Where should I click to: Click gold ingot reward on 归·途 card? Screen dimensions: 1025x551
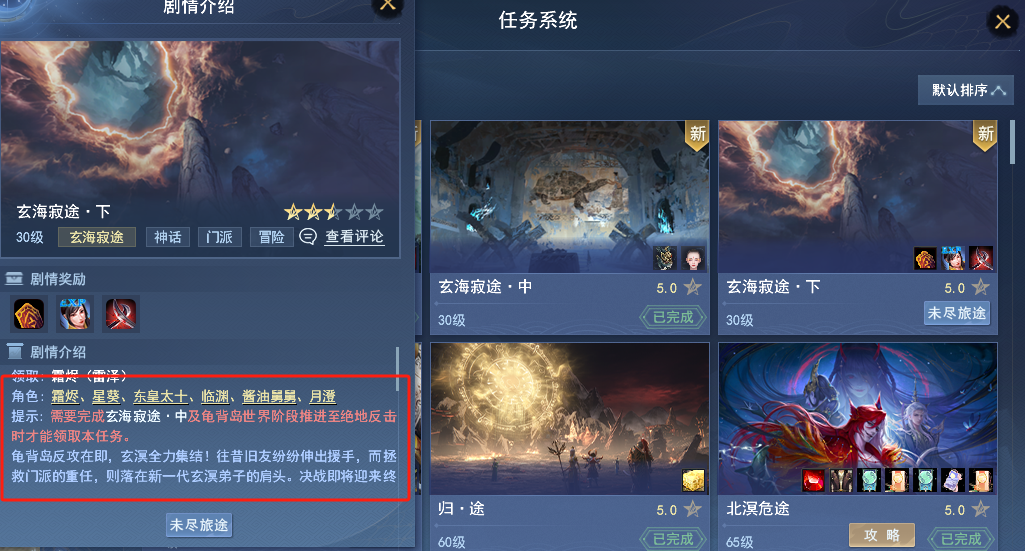694,480
